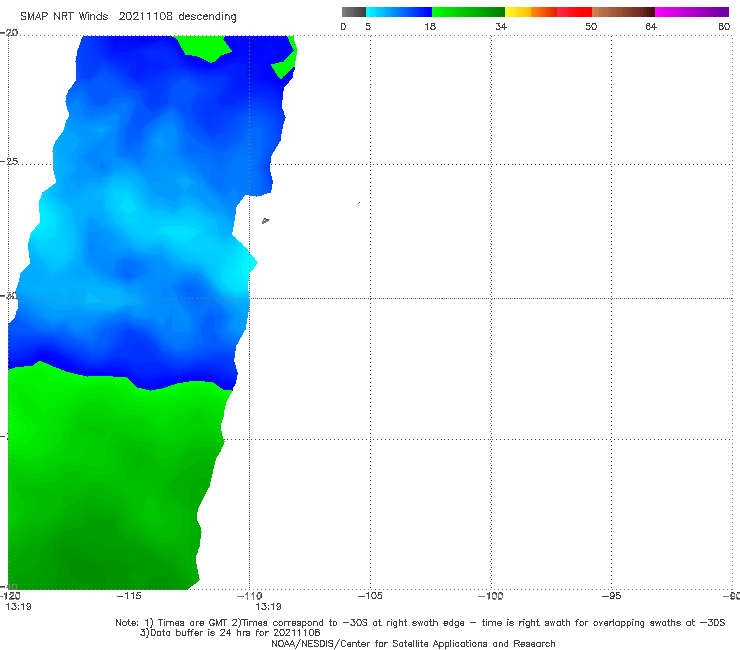Click the '-25' latitude axis label

(10, 161)
